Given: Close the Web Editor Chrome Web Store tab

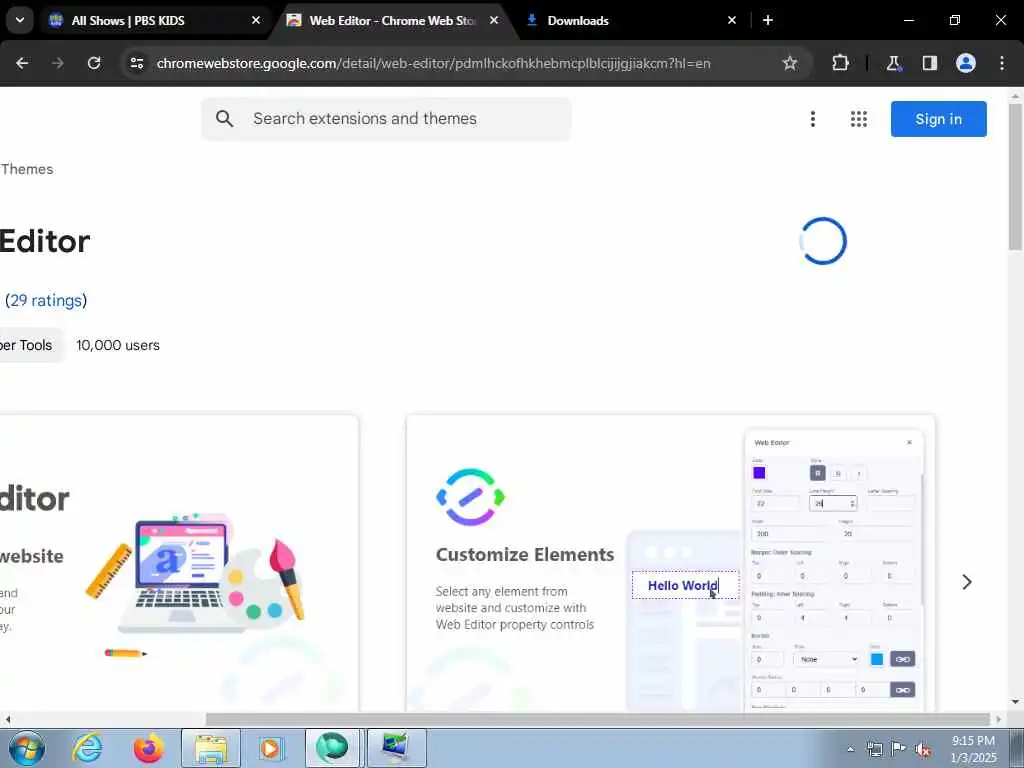Looking at the screenshot, I should [x=494, y=20].
